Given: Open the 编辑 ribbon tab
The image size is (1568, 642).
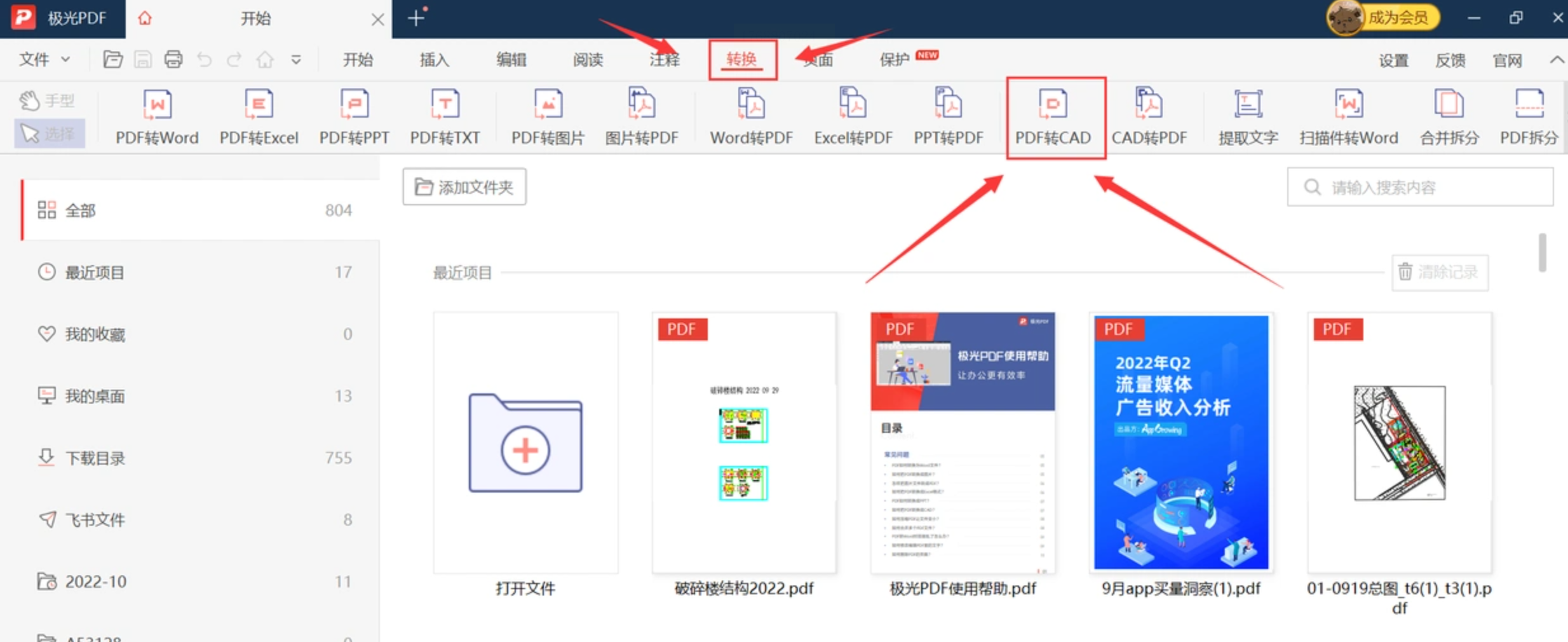Looking at the screenshot, I should click(x=511, y=60).
